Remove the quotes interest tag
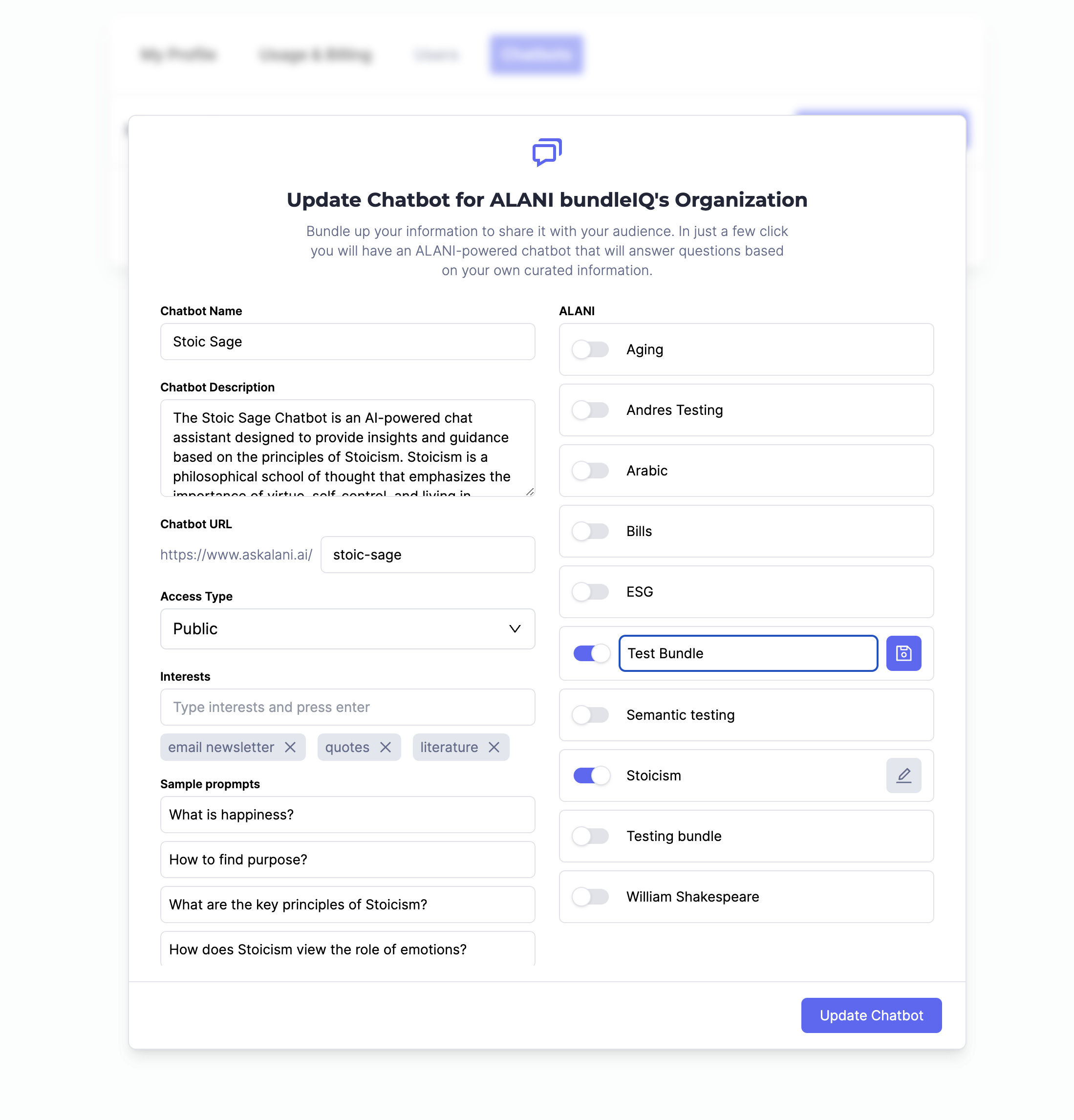This screenshot has height=1120, width=1074. [x=386, y=748]
